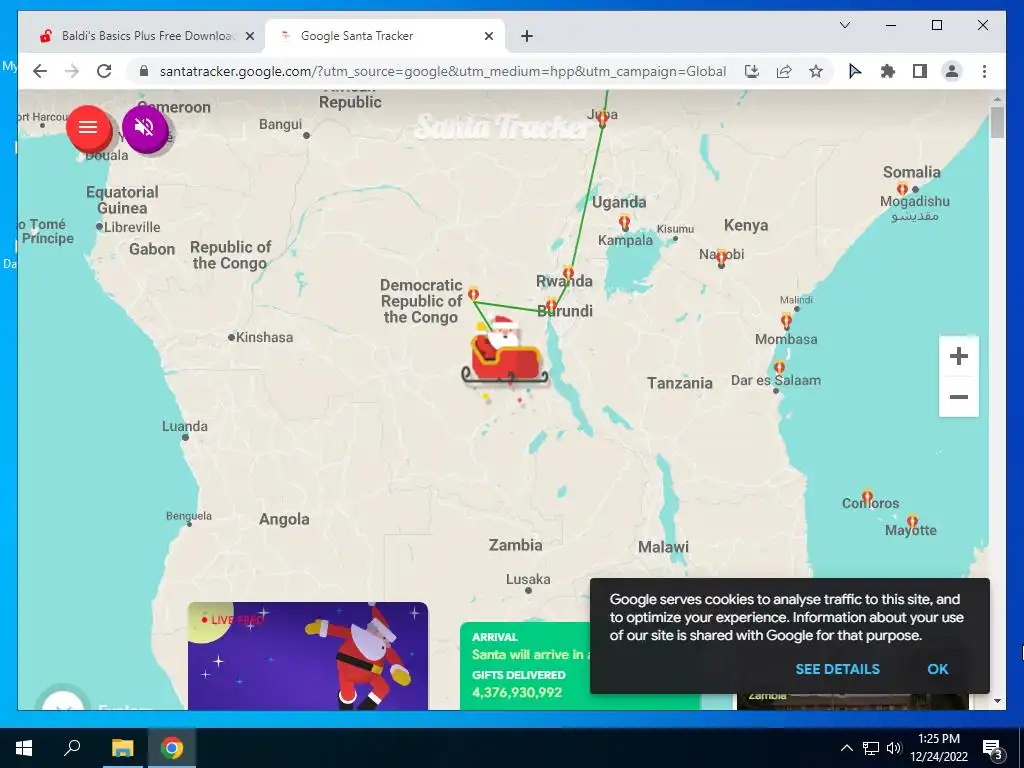Screen dimensions: 1024x768
Task: Zoom in the map with plus button
Action: (958, 356)
